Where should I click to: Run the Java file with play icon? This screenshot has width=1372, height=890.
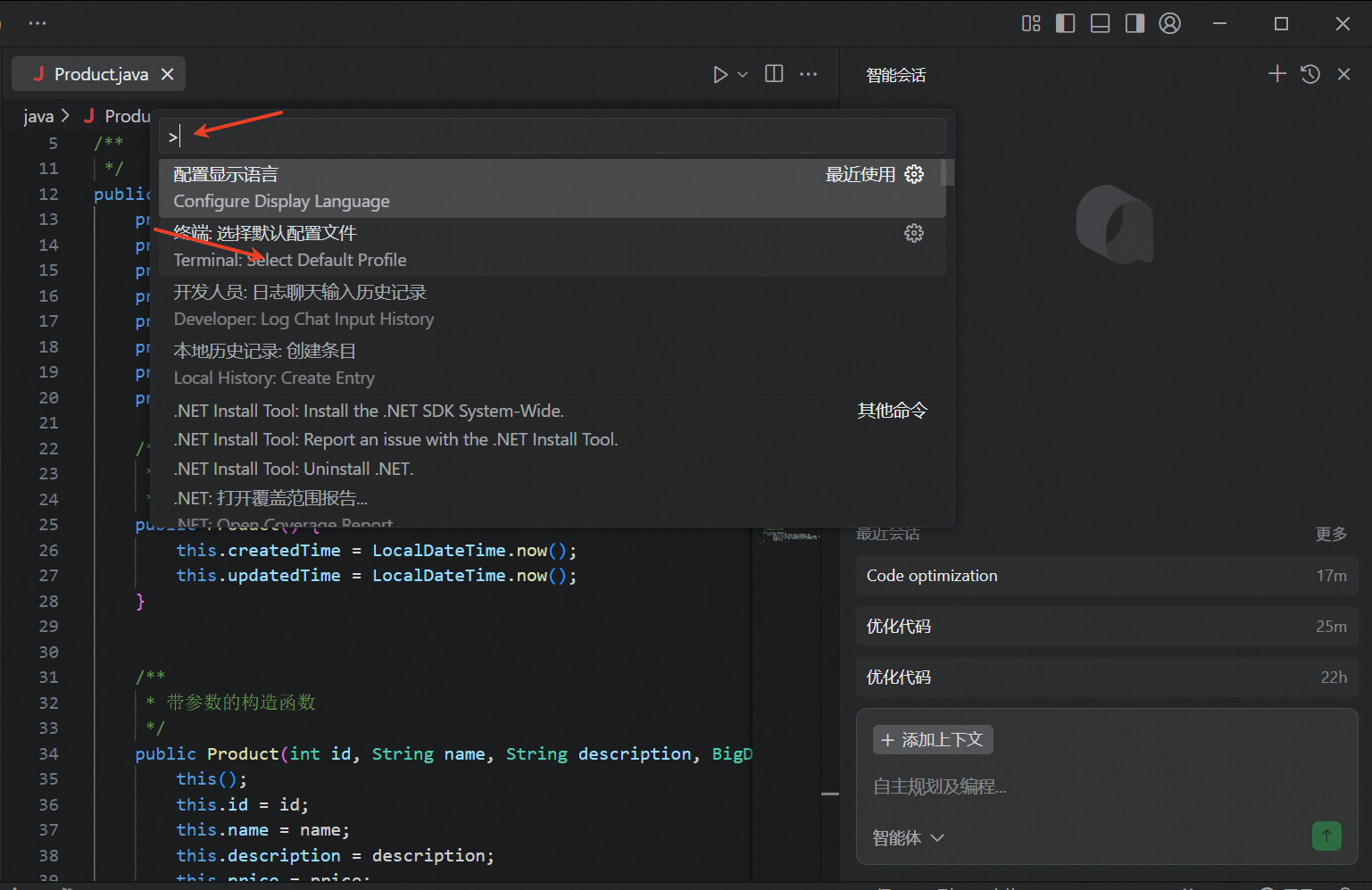point(719,74)
